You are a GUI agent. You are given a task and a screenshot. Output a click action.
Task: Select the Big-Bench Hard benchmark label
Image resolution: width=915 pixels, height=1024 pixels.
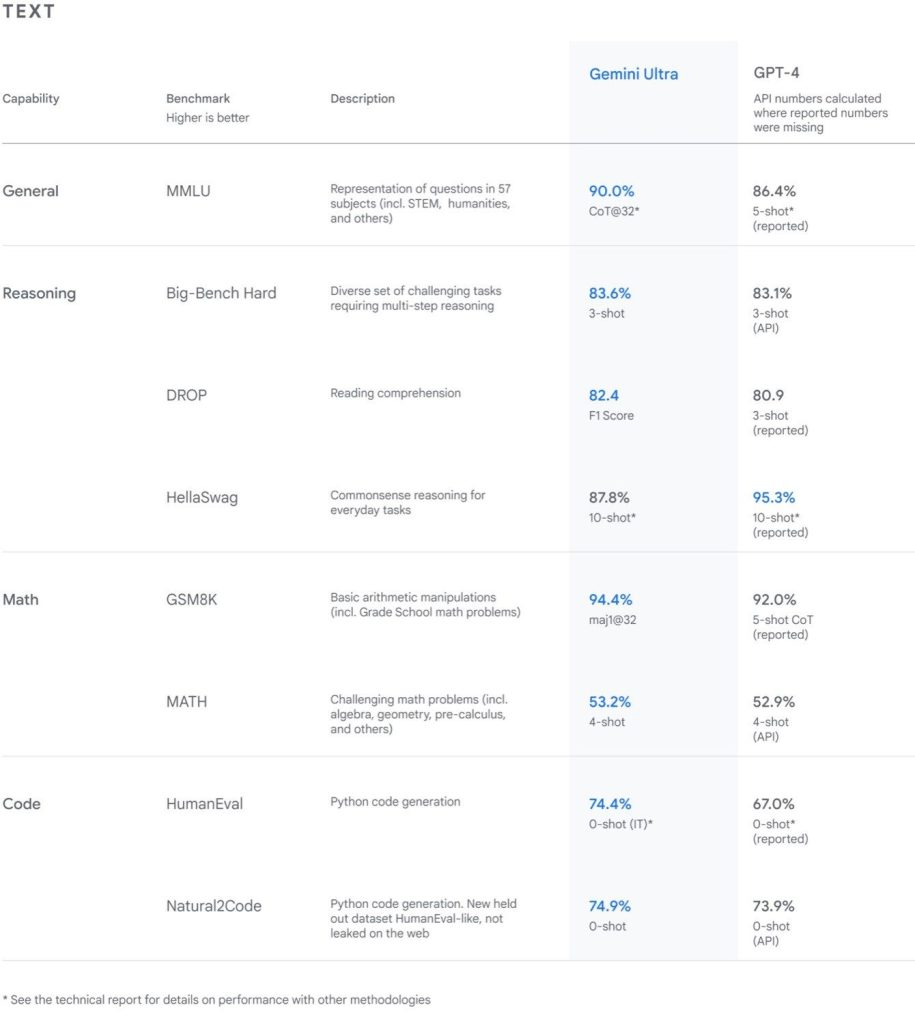(x=221, y=293)
